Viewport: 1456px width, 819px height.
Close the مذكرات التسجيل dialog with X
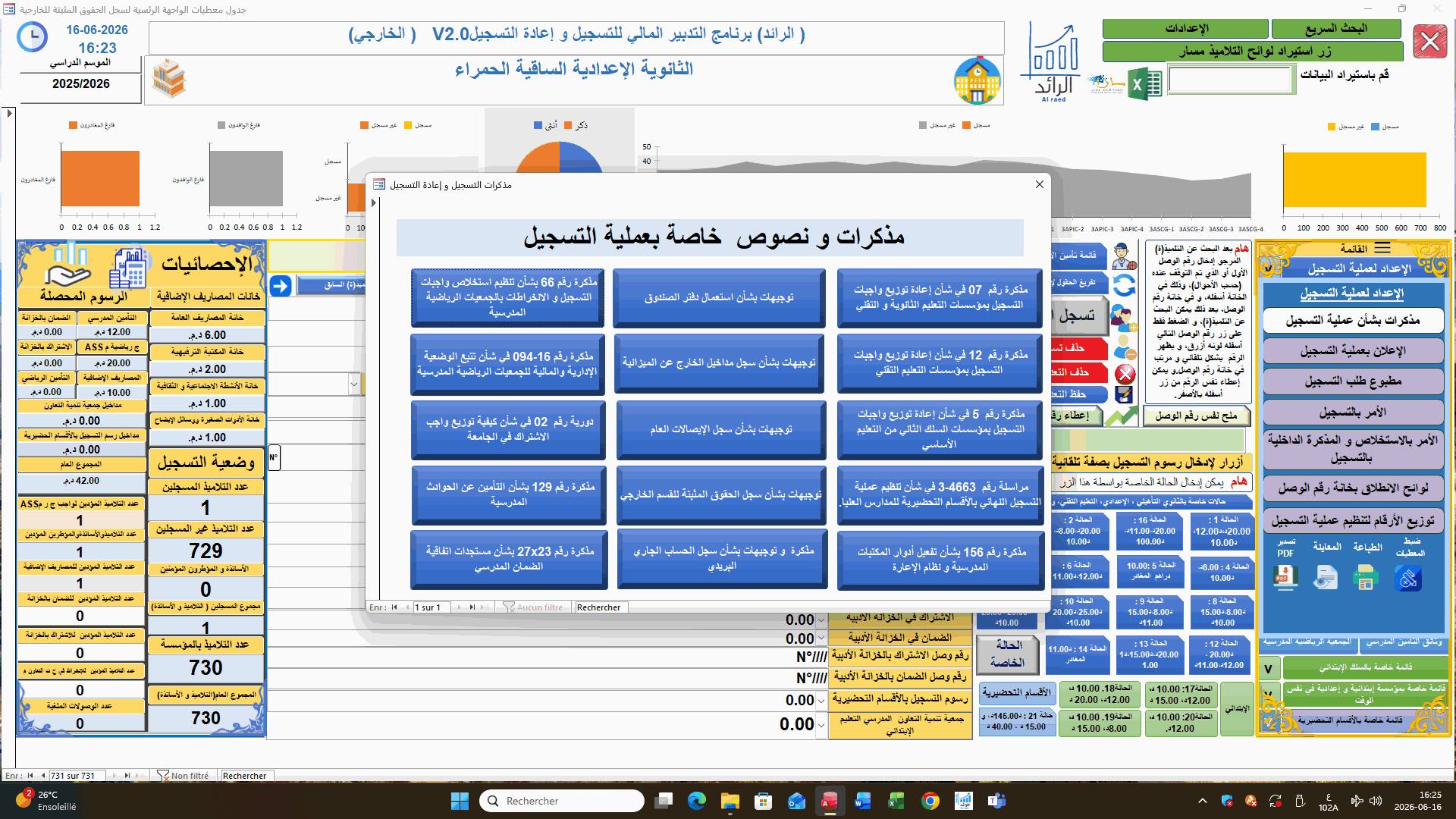[x=1040, y=184]
